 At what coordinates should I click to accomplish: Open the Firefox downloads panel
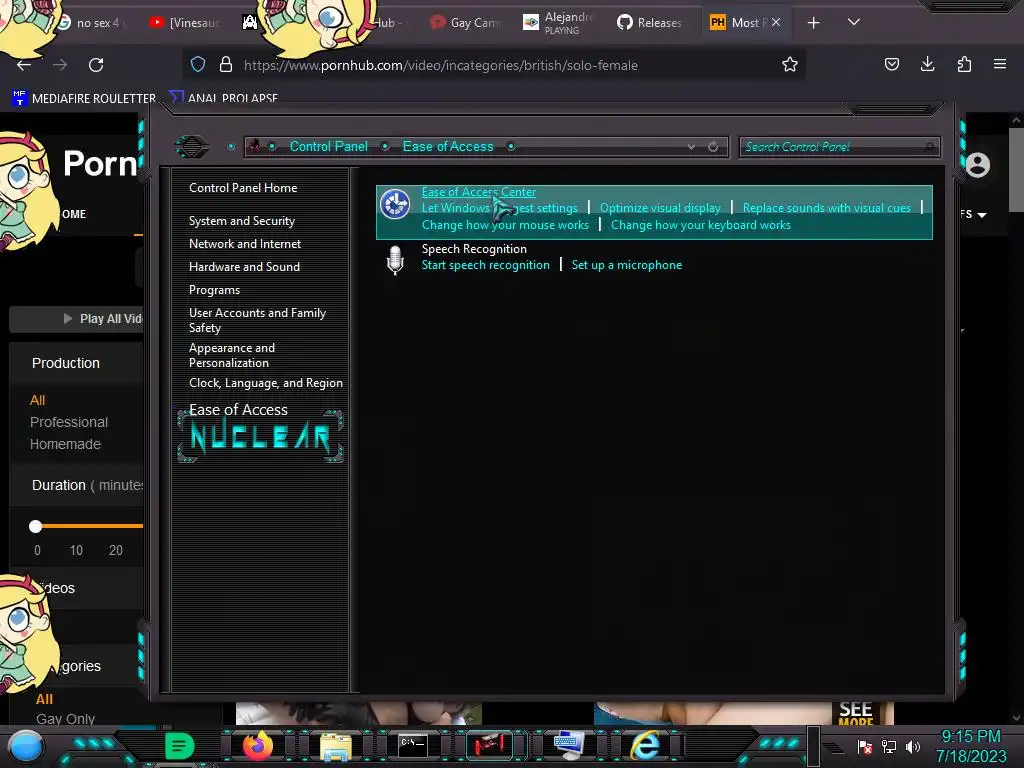(x=927, y=64)
